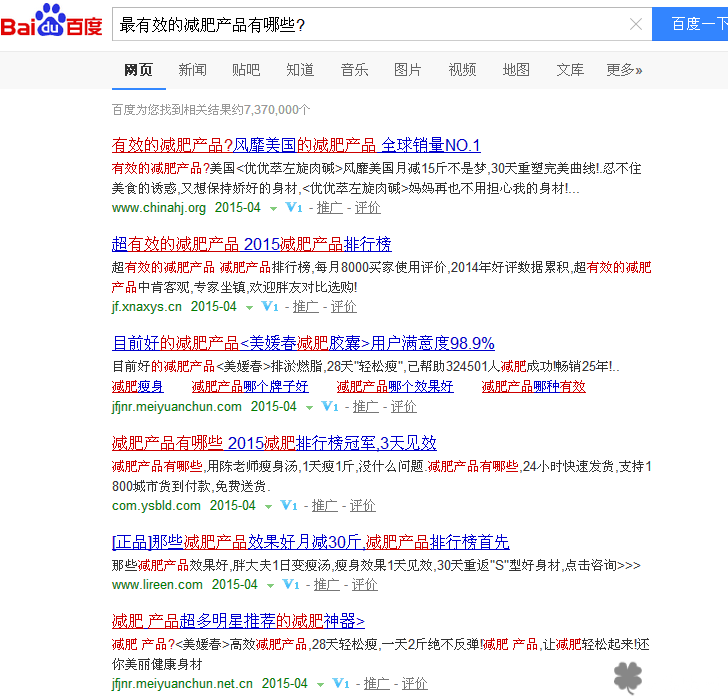This screenshot has width=728, height=698.
Task: Click 推广 link for jfjnr.meiyuanchun.net.cn
Action: (377, 683)
